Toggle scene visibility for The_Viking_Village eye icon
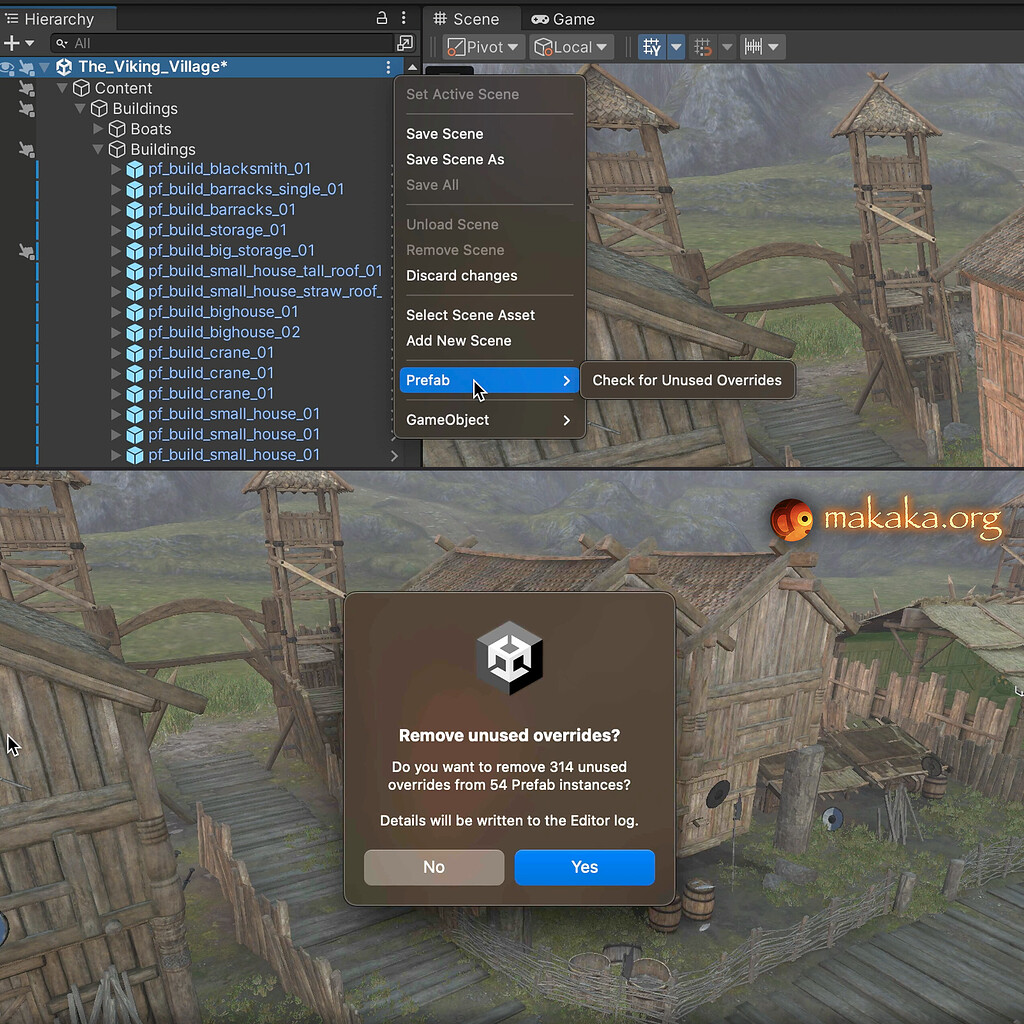This screenshot has width=1024, height=1024. coord(6,67)
